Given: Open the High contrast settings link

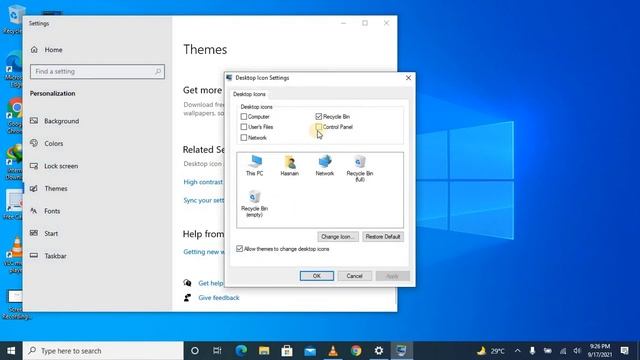Looking at the screenshot, I should [203, 182].
